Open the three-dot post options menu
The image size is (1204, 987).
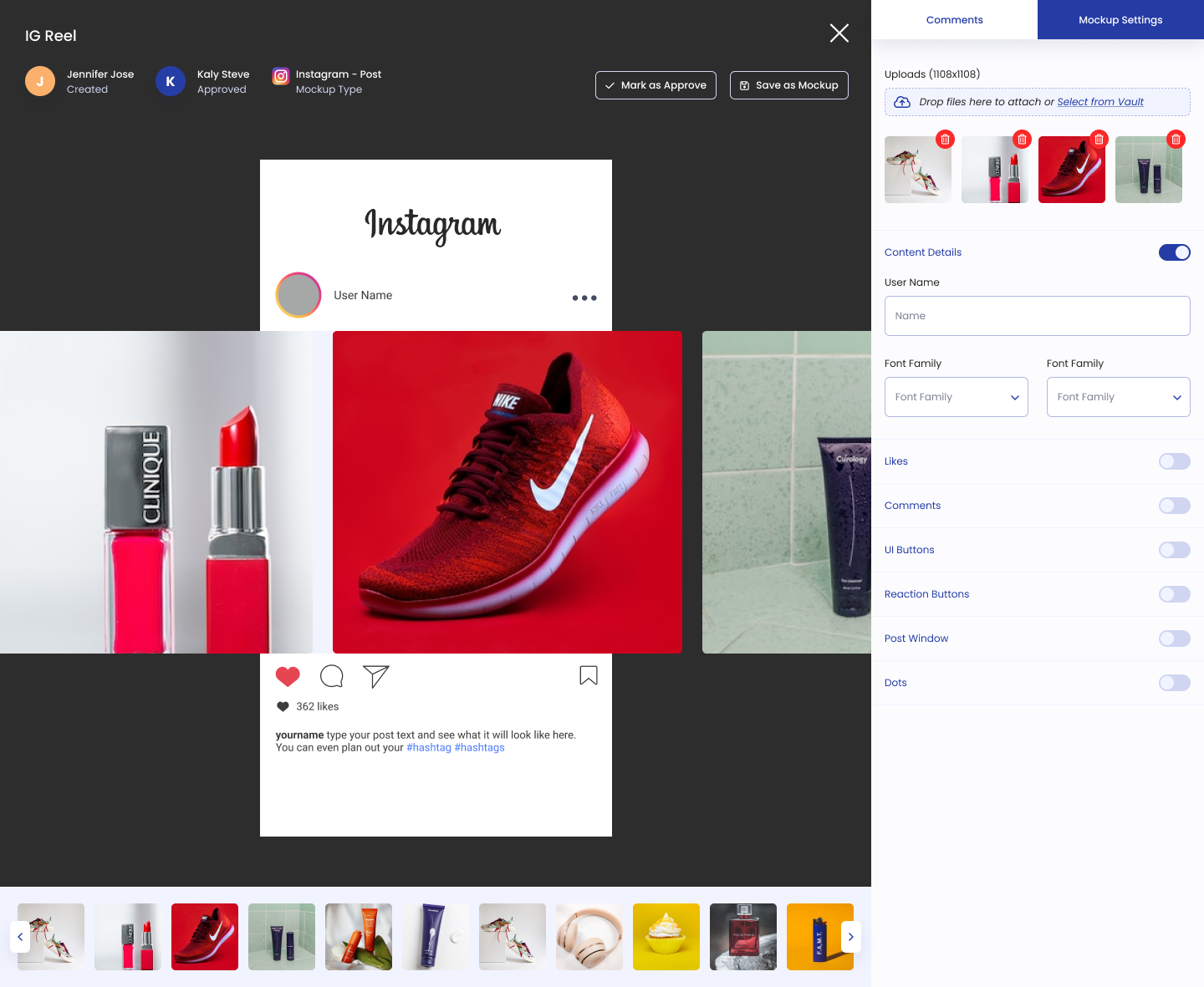[x=584, y=298]
